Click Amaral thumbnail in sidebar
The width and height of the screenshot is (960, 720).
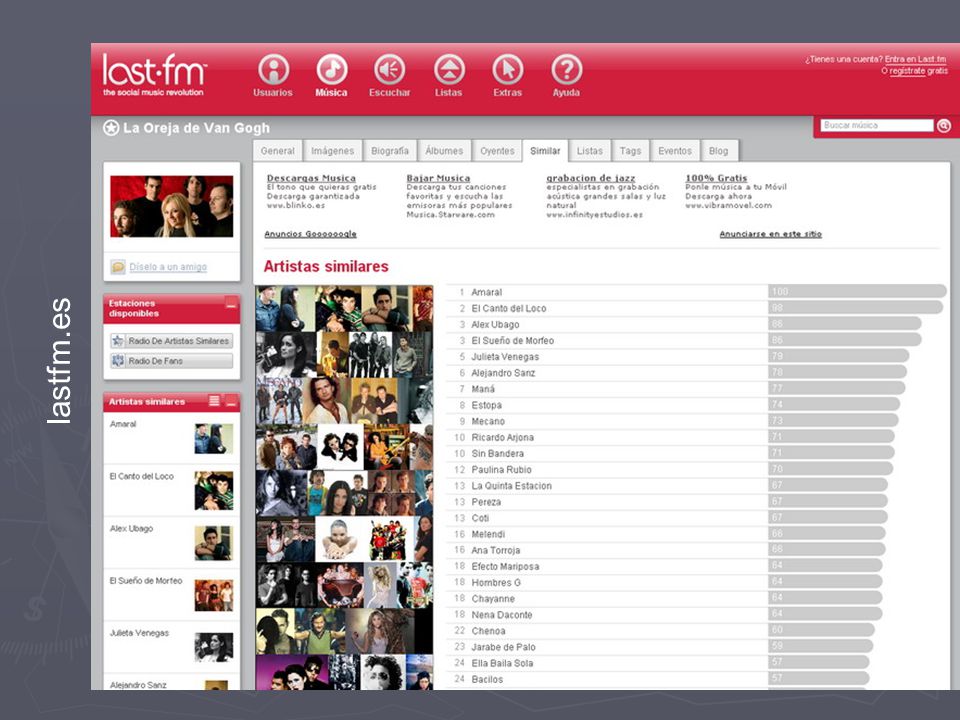[x=214, y=438]
